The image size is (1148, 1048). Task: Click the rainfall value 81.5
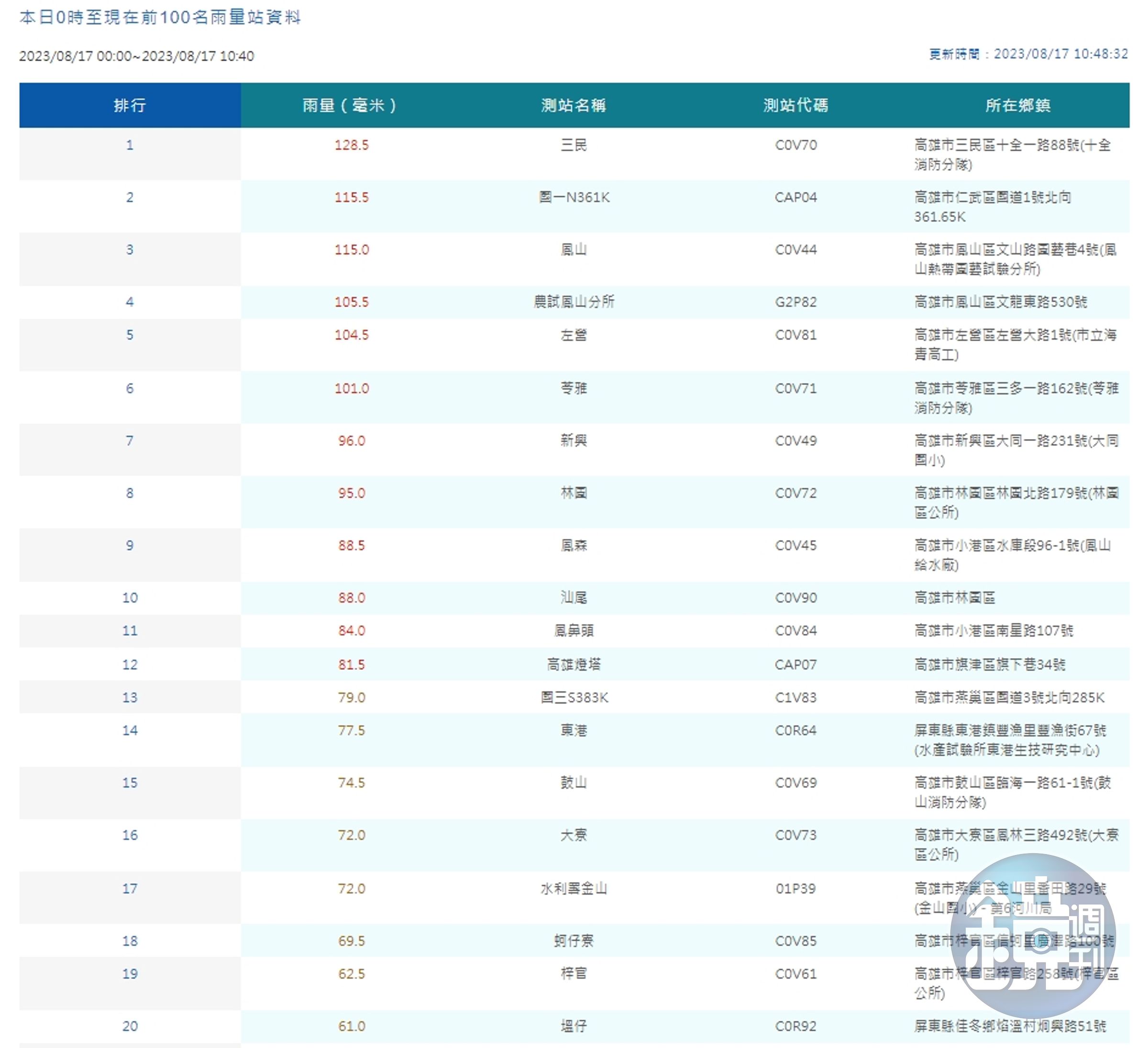coord(352,665)
